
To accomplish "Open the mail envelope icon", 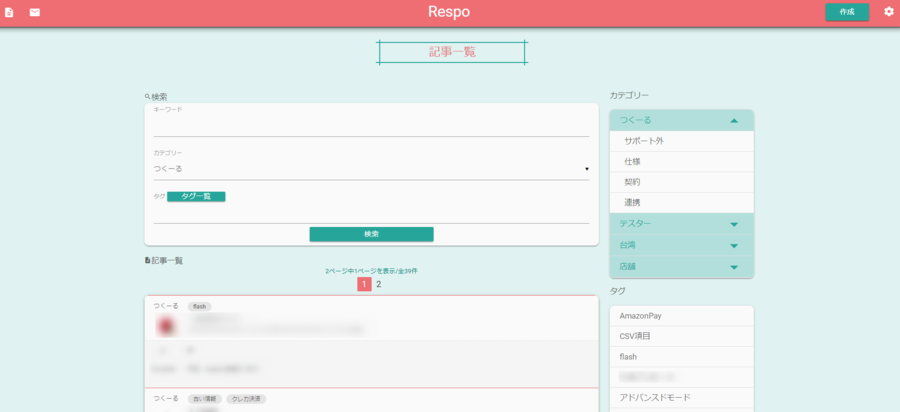I will (x=35, y=12).
